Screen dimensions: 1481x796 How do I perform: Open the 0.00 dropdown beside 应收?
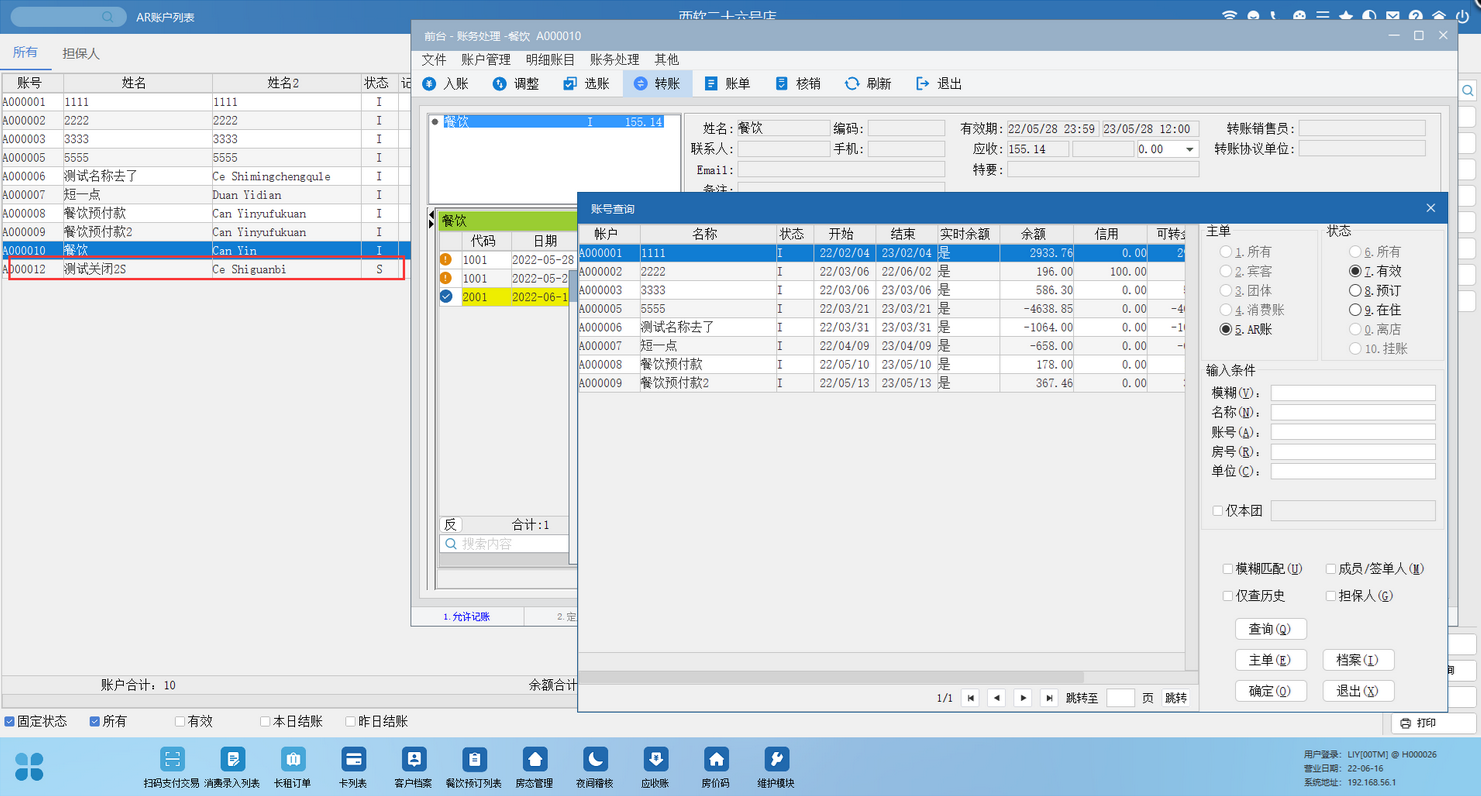click(1190, 149)
